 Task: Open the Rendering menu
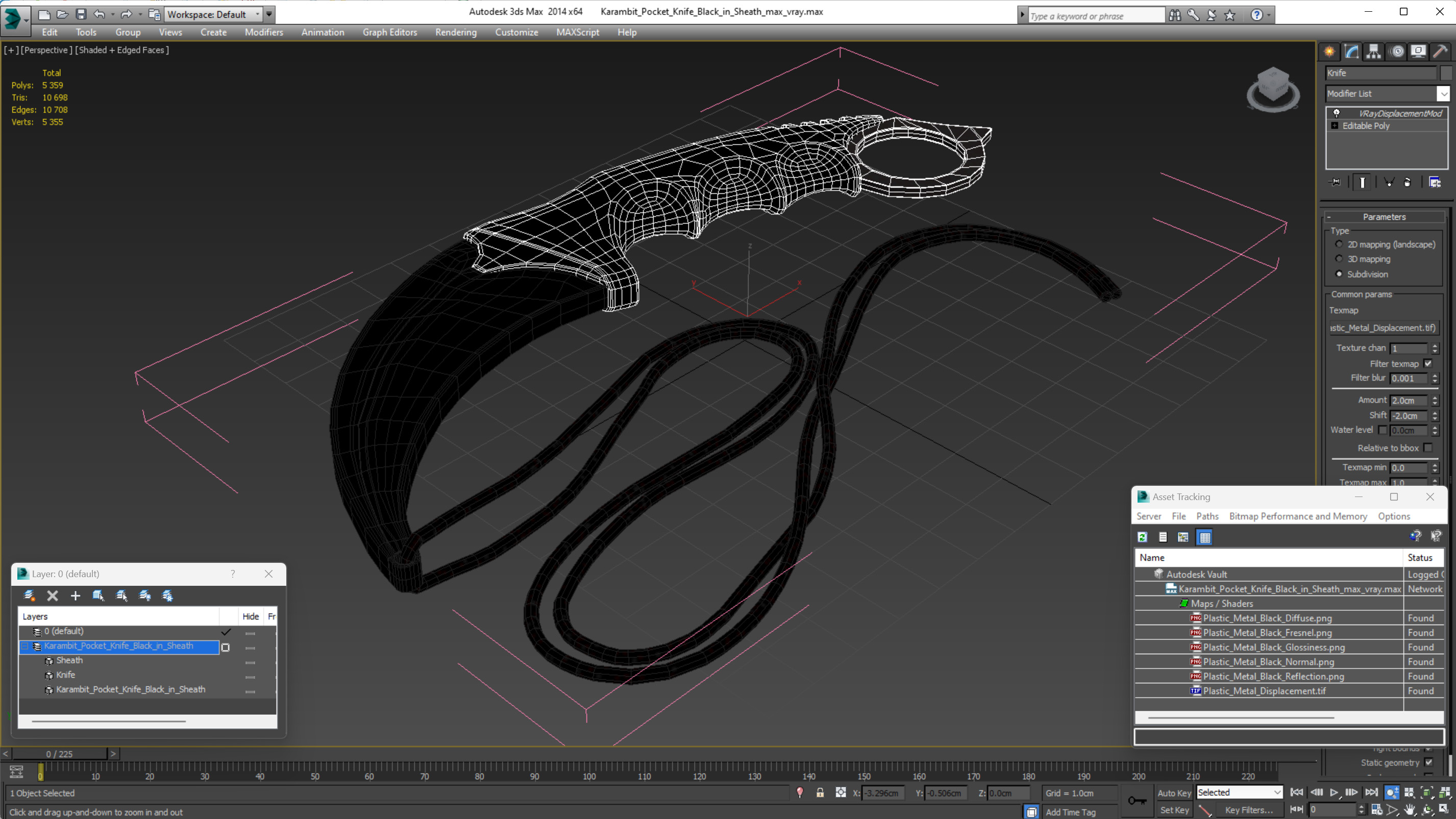pos(456,32)
